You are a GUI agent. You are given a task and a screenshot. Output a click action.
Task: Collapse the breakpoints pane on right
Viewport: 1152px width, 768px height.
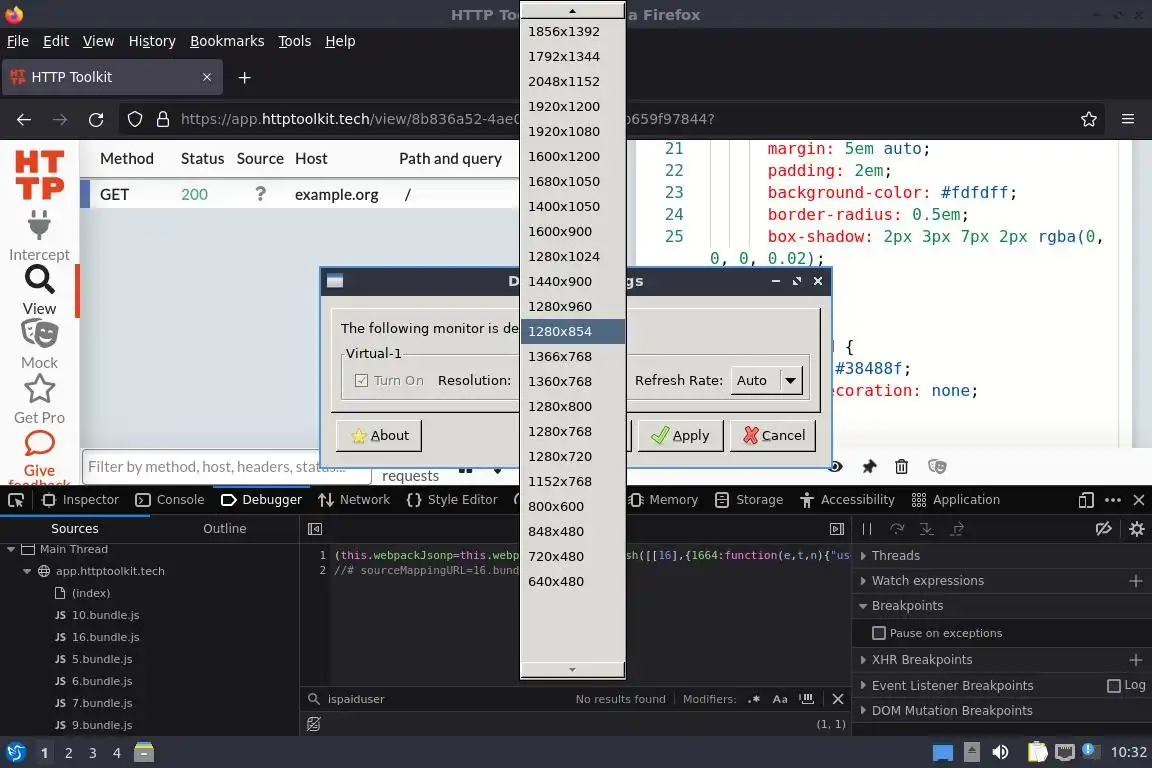837,528
